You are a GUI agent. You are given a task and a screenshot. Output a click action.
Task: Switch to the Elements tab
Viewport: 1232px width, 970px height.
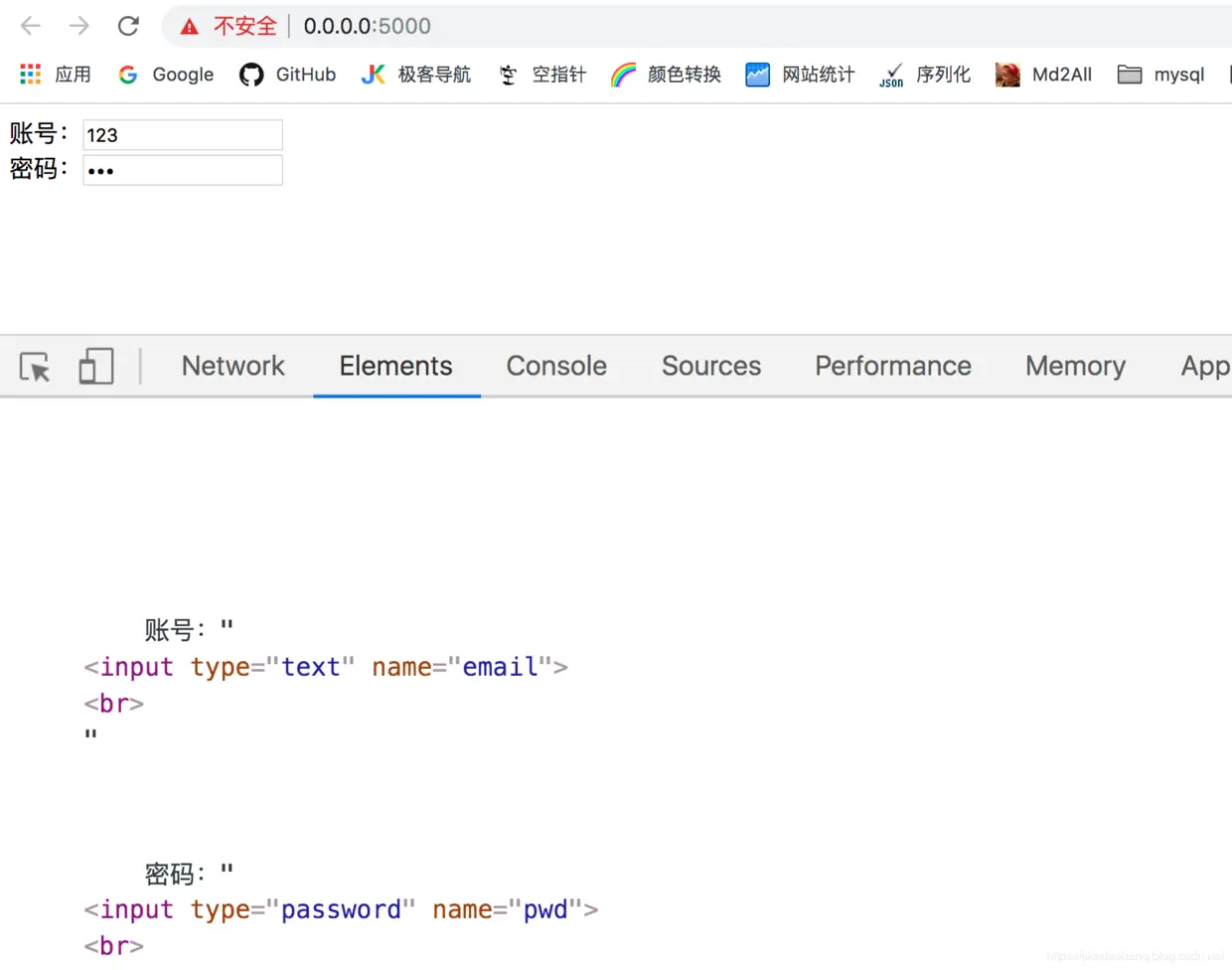(395, 366)
